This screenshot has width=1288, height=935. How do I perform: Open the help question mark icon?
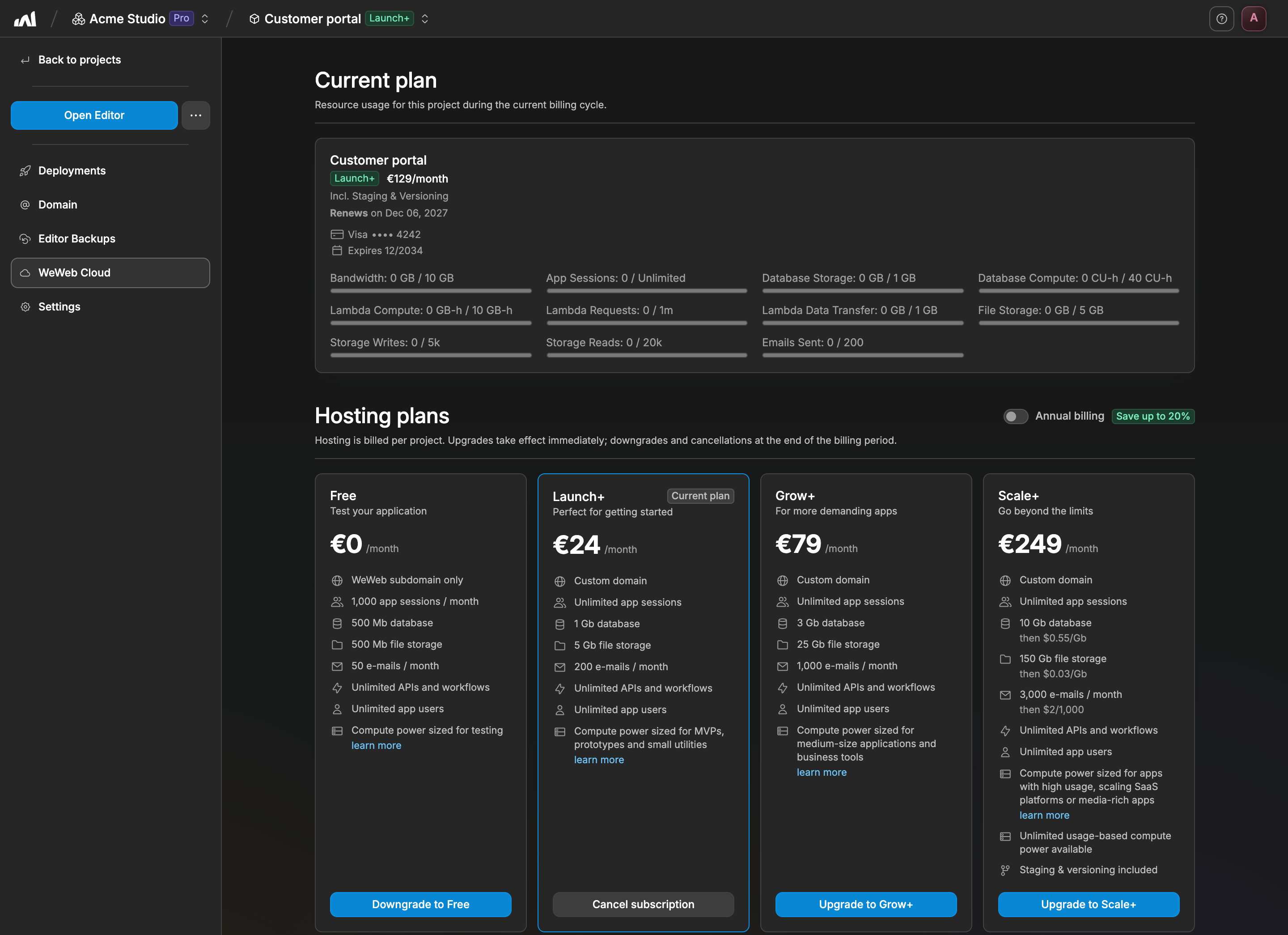(1221, 19)
